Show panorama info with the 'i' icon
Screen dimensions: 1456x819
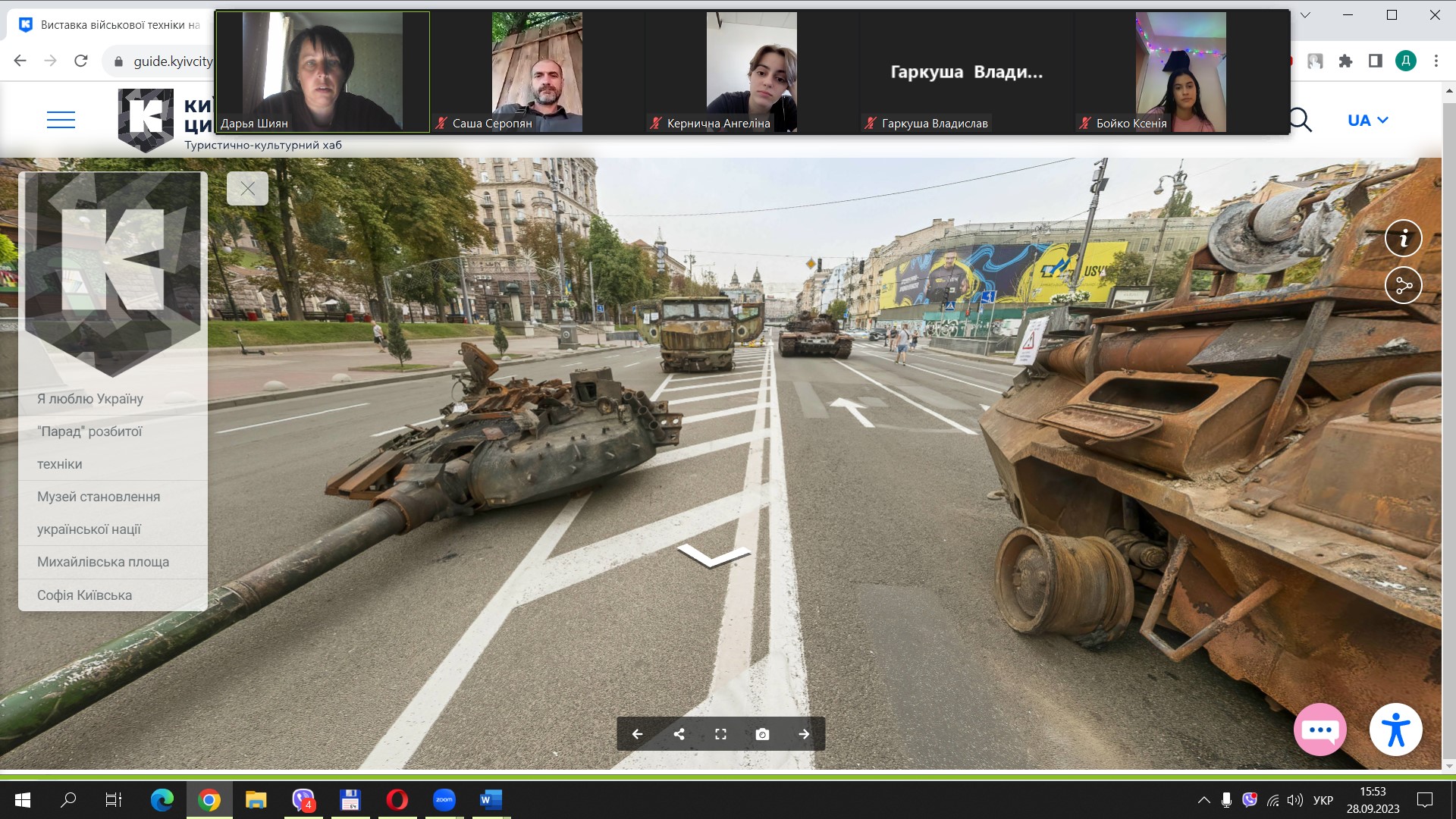1403,238
